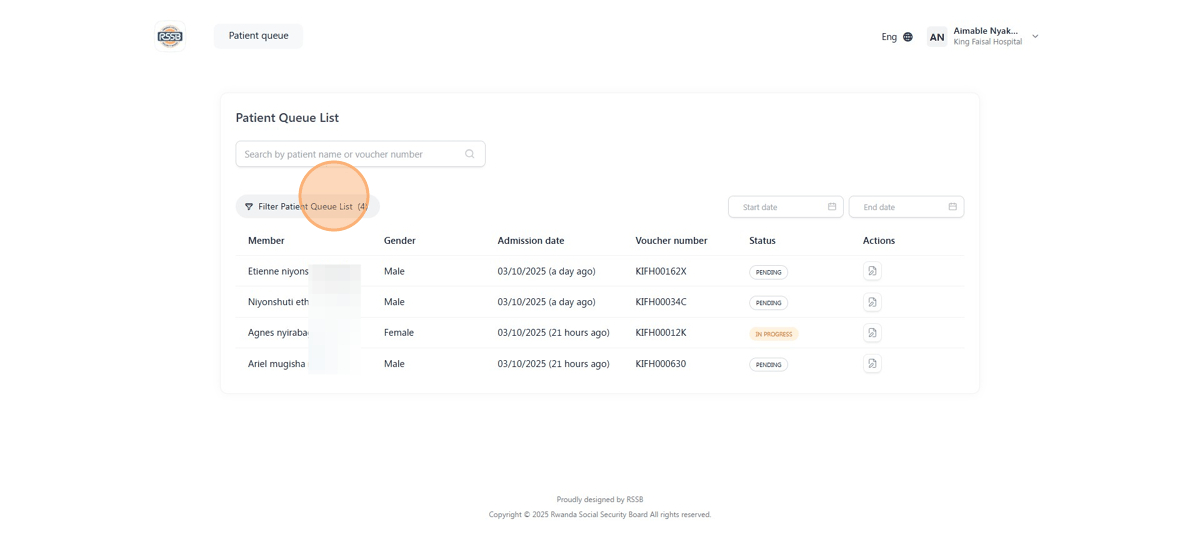Viewport: 1200px width, 549px height.
Task: Click Proudly designed by RSSB footer text
Action: pyautogui.click(x=600, y=500)
